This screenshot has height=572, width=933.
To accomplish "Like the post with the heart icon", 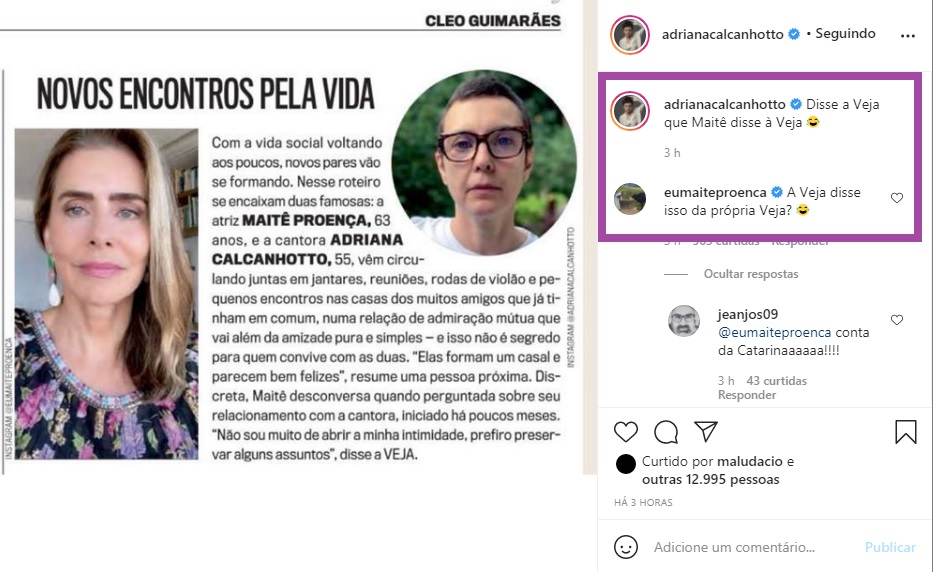I will pos(625,432).
